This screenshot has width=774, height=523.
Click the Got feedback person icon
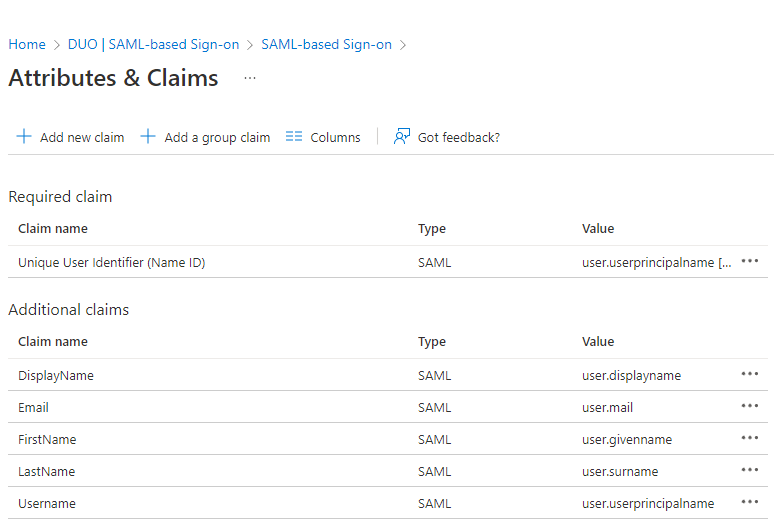[402, 137]
